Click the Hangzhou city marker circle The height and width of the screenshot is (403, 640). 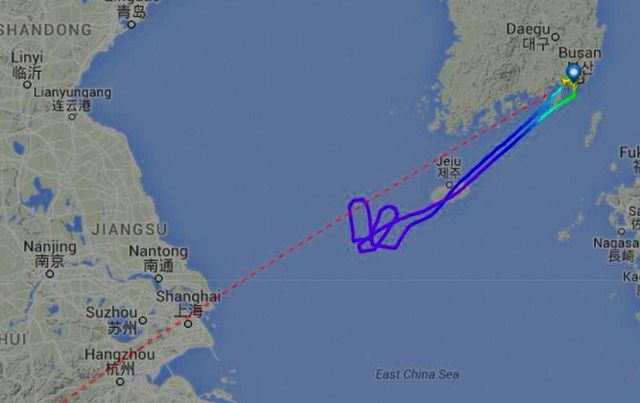(120, 382)
